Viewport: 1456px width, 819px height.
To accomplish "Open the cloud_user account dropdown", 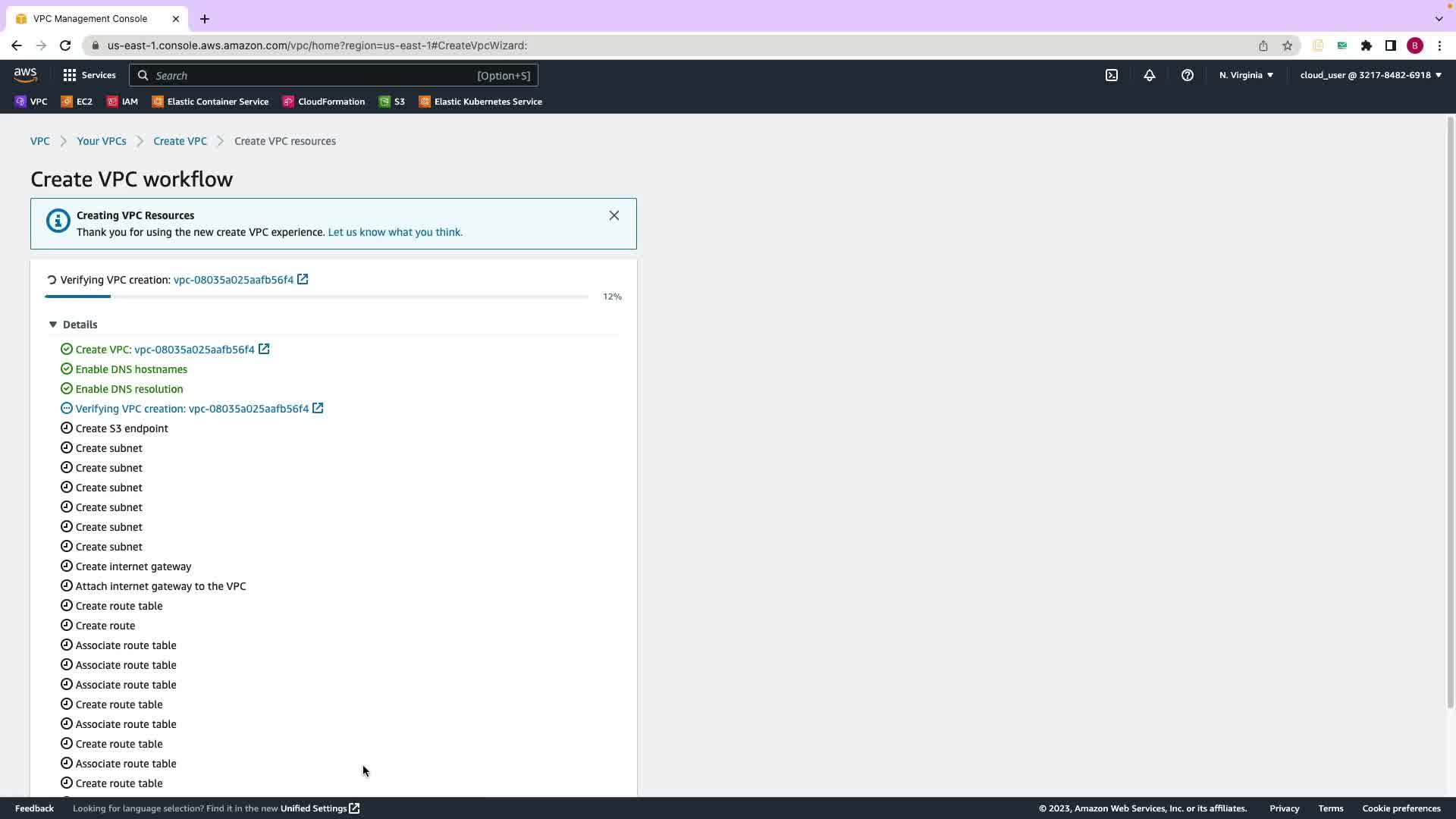I will pos(1370,75).
